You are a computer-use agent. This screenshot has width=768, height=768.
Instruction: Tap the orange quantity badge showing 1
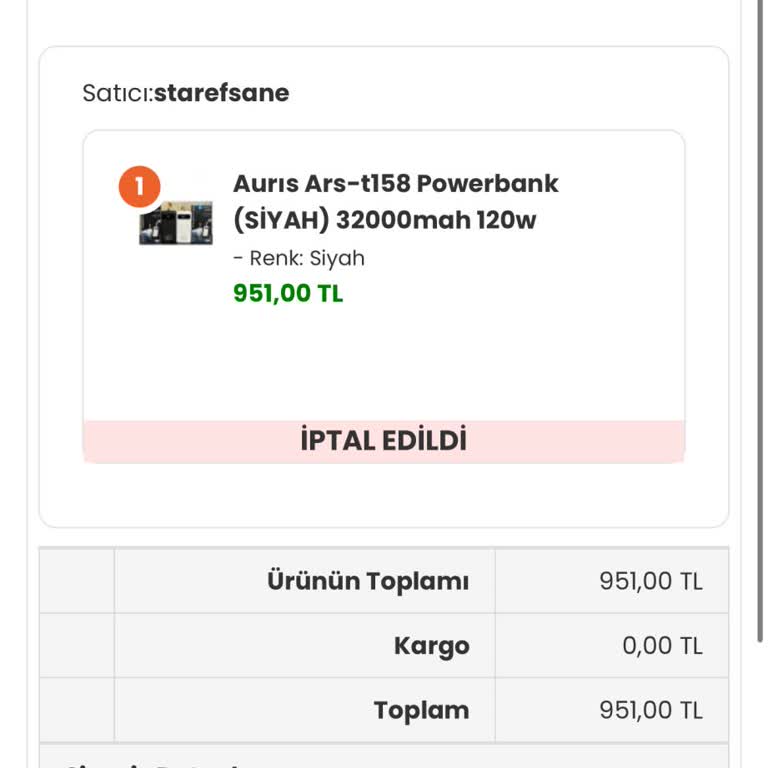point(140,186)
